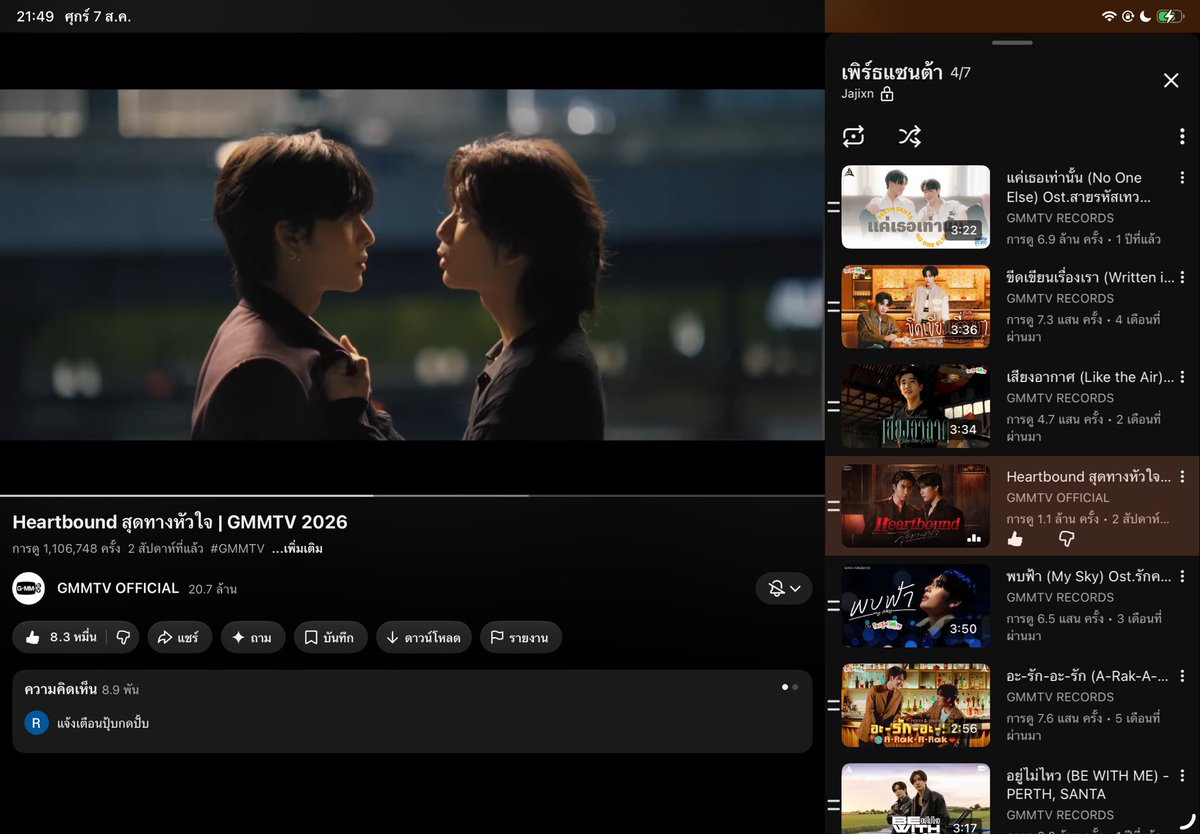Save video using บันทึก button
1200x834 pixels.
pyautogui.click(x=330, y=637)
